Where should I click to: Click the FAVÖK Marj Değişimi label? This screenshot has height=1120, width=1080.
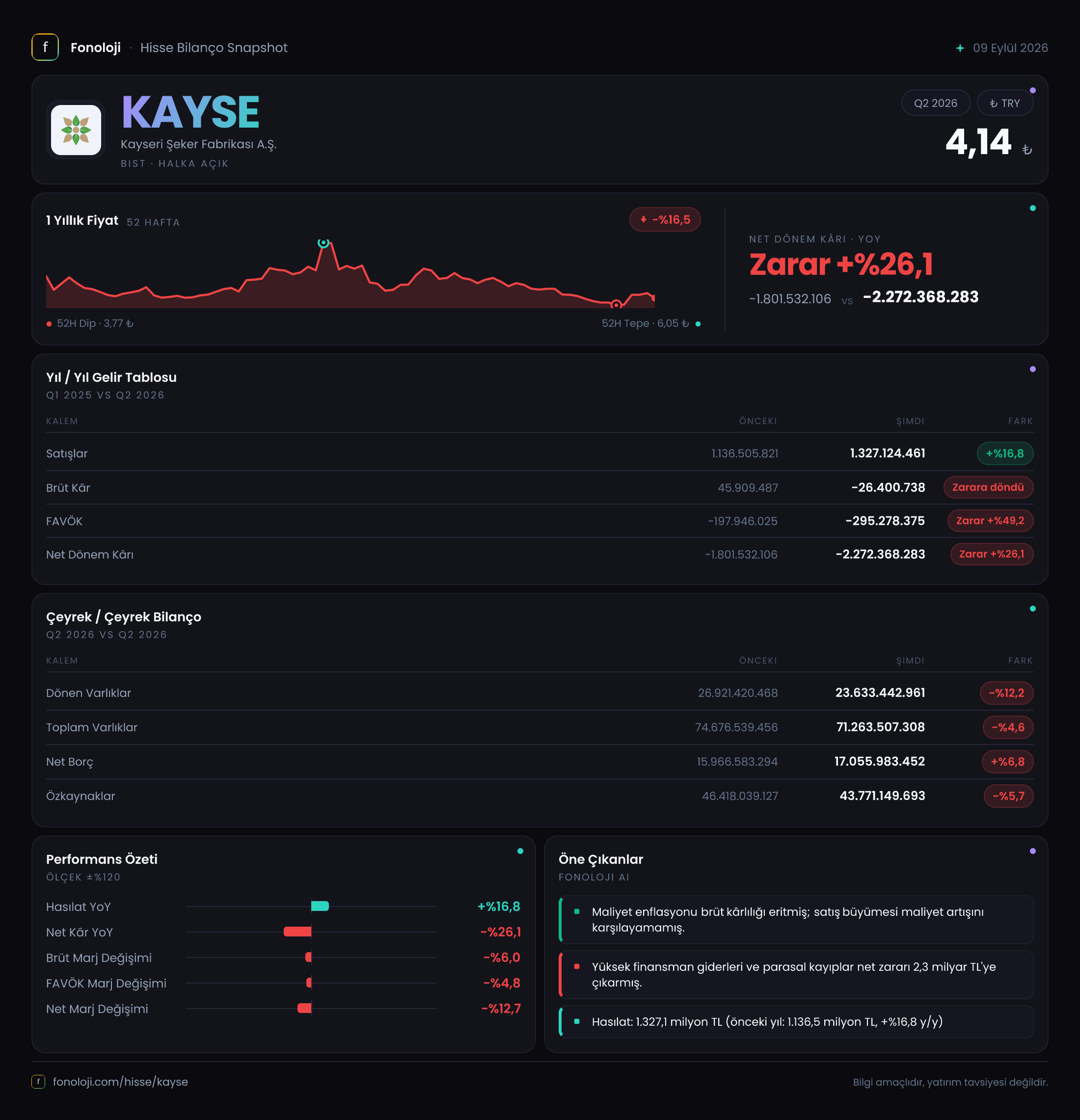pos(107,984)
